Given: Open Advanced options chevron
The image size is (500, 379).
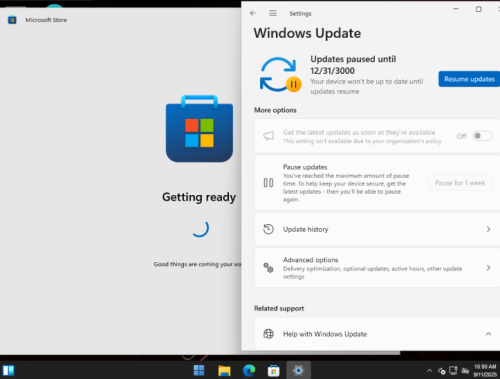Looking at the screenshot, I should 488,268.
